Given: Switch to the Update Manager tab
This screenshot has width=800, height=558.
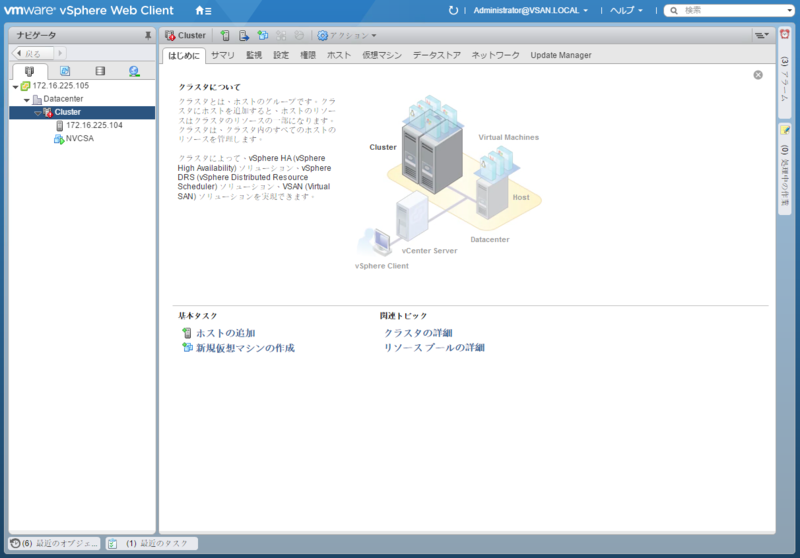Looking at the screenshot, I should tap(561, 55).
